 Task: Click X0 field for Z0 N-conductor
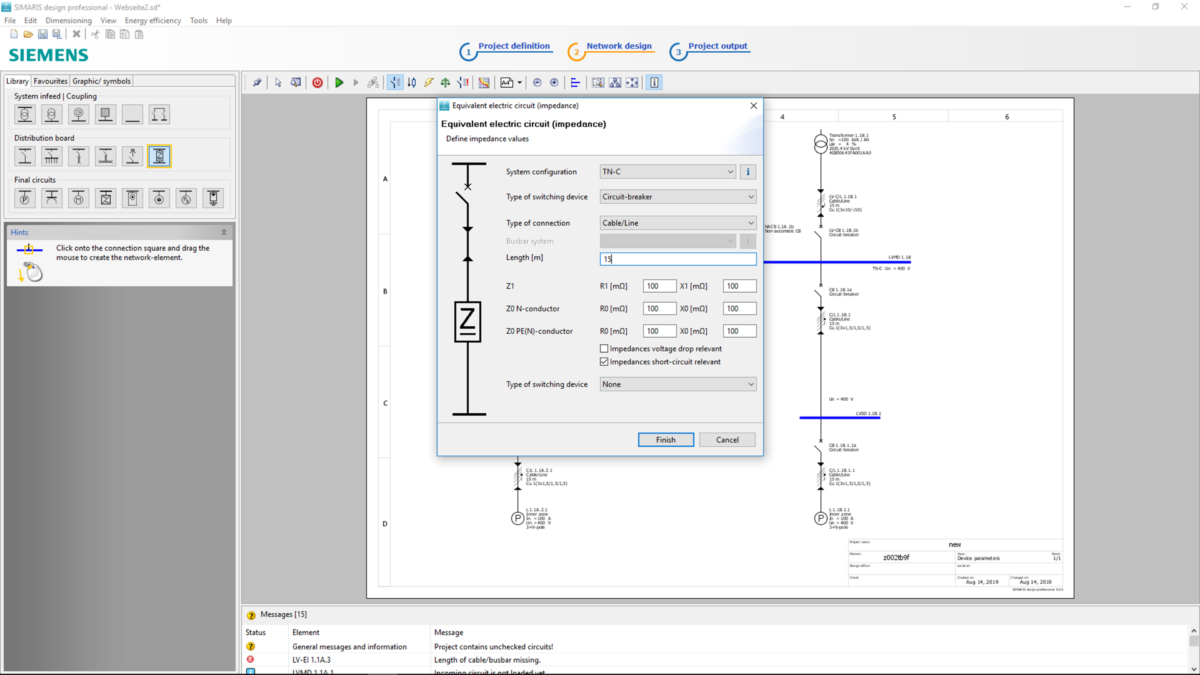740,309
